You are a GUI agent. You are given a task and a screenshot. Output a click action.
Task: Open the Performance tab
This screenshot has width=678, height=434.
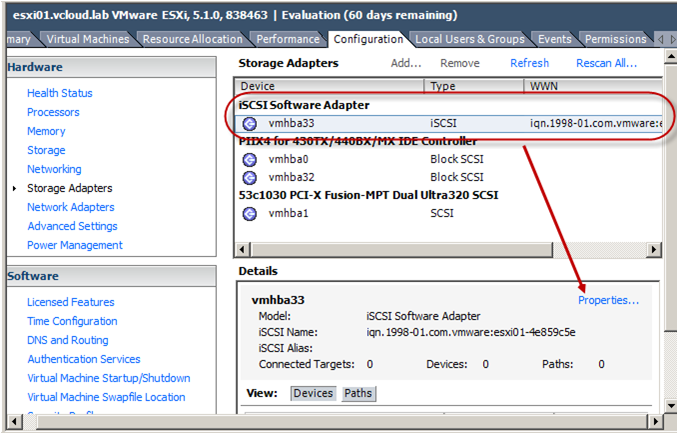288,39
